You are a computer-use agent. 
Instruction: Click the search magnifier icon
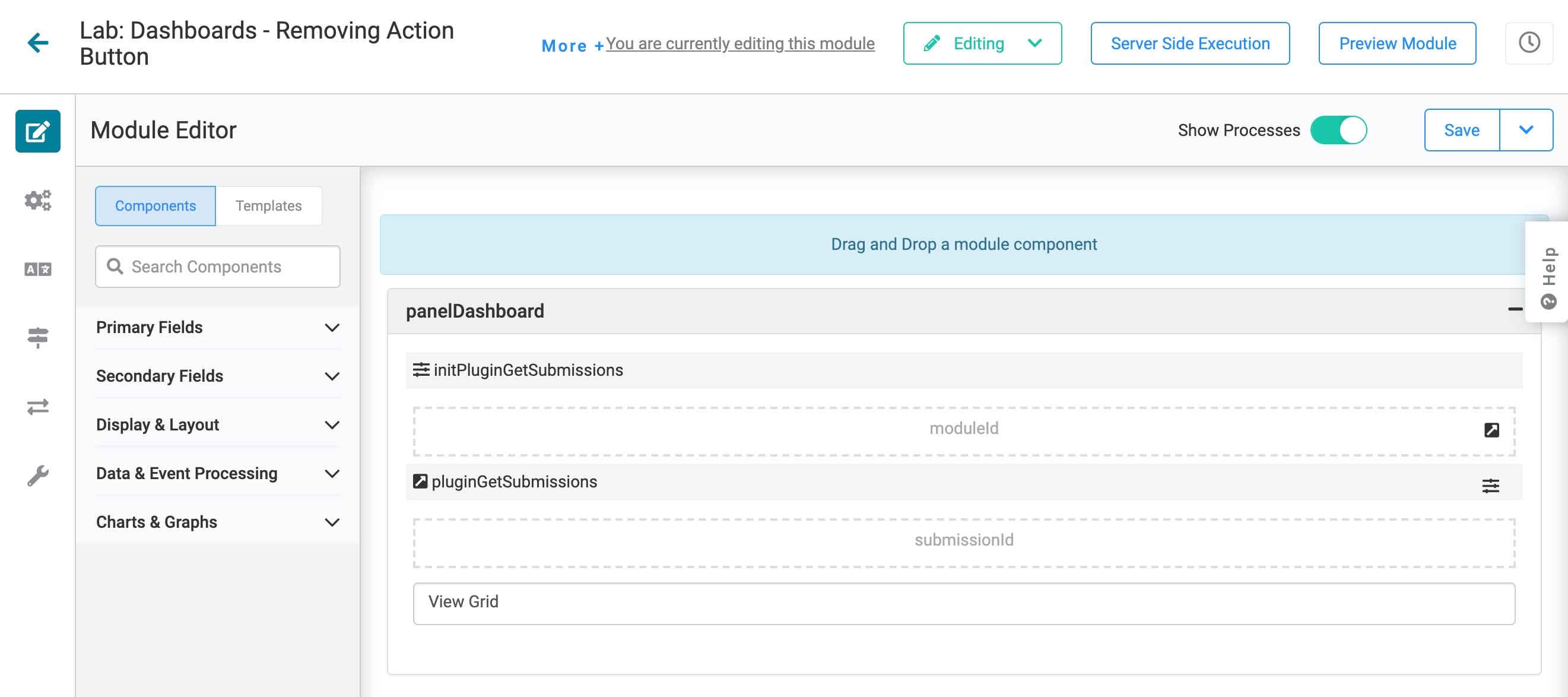point(115,266)
